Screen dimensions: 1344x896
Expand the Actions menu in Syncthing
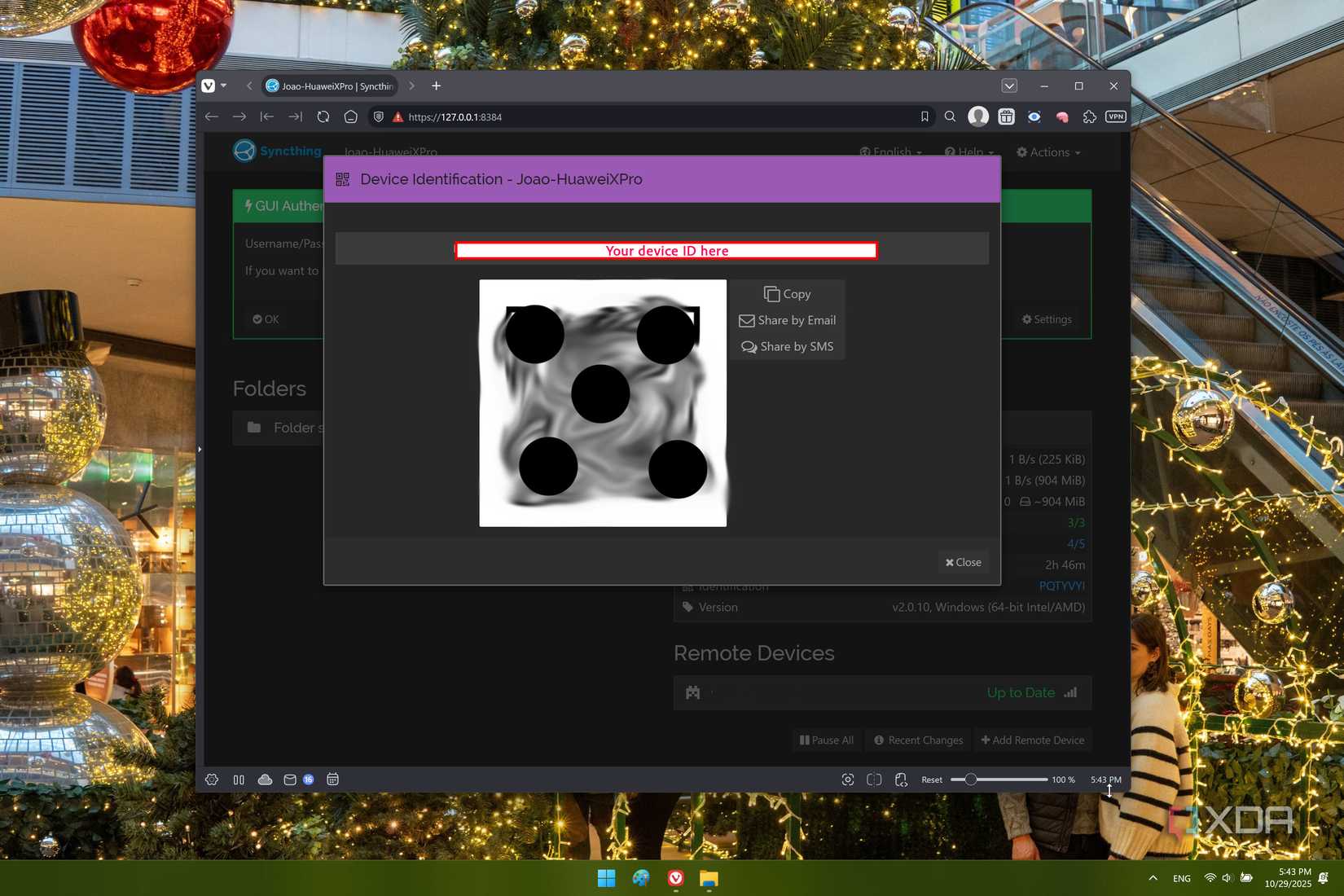click(x=1048, y=152)
